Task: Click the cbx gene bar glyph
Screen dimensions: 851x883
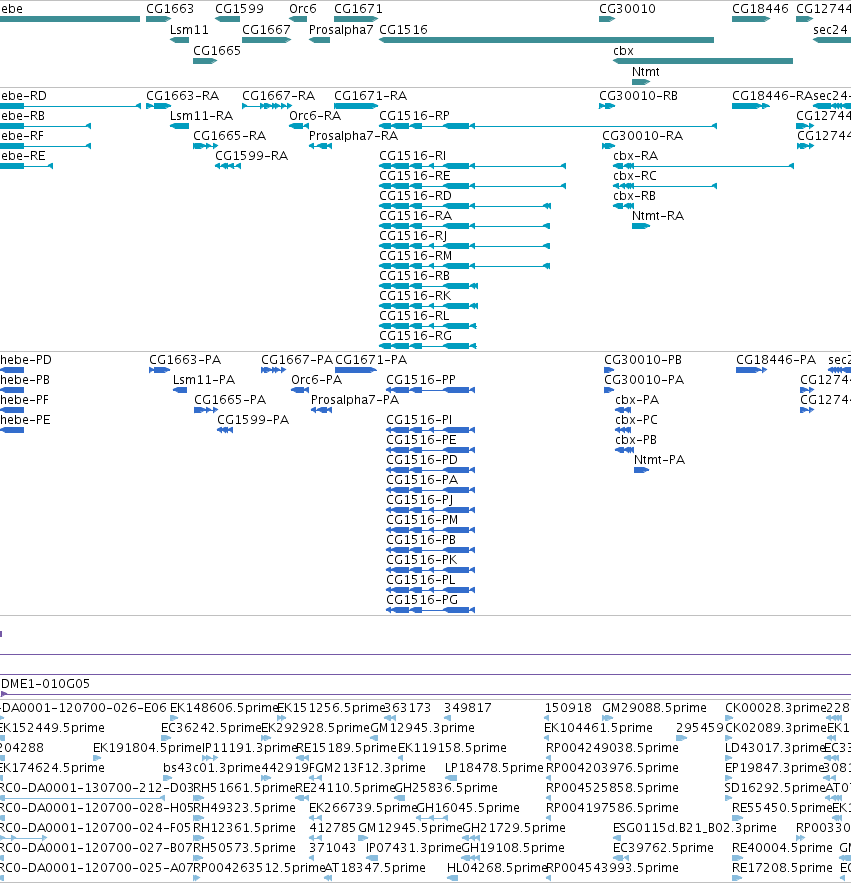Action: [703, 61]
